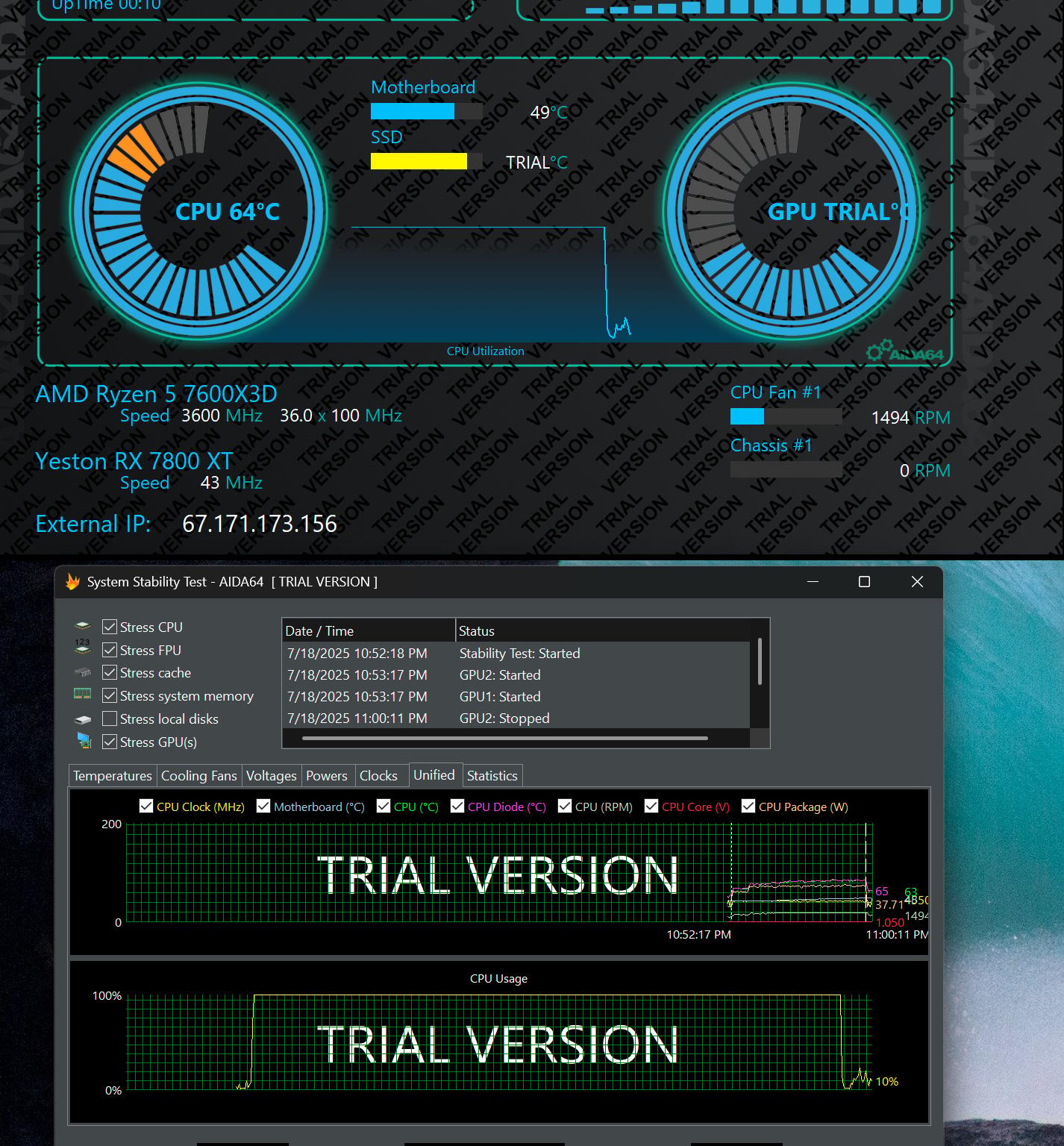Screen dimensions: 1064x1146
Task: Click the 10% CPU usage value
Action: coord(886,1081)
